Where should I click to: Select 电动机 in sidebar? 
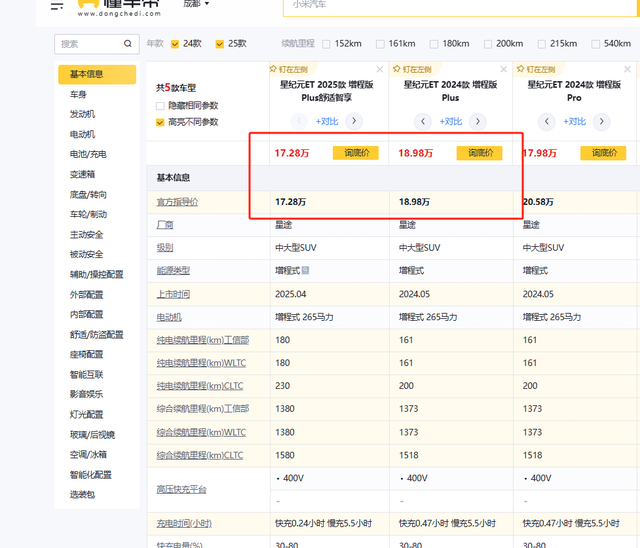pyautogui.click(x=82, y=134)
